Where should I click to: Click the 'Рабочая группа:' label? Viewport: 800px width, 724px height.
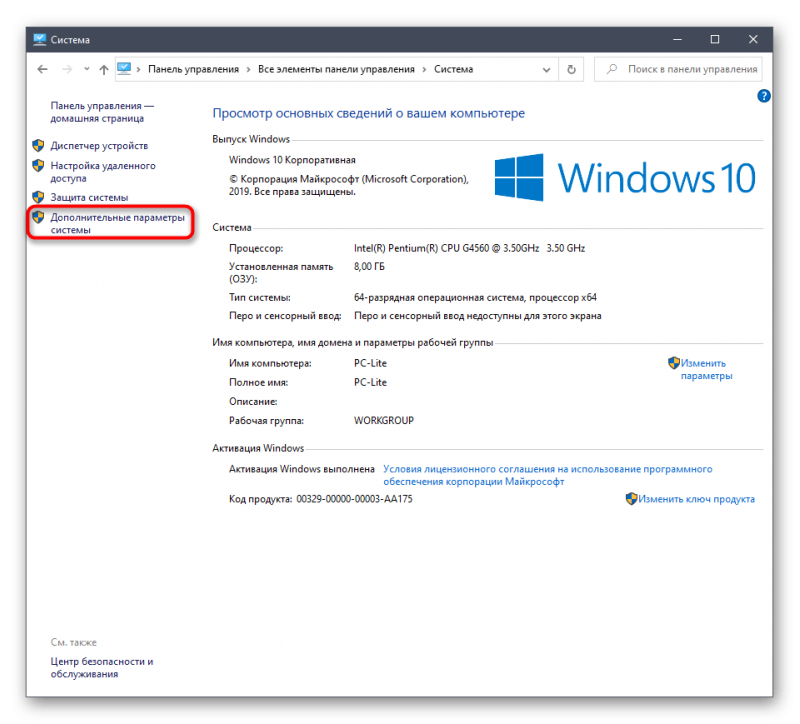coord(266,420)
